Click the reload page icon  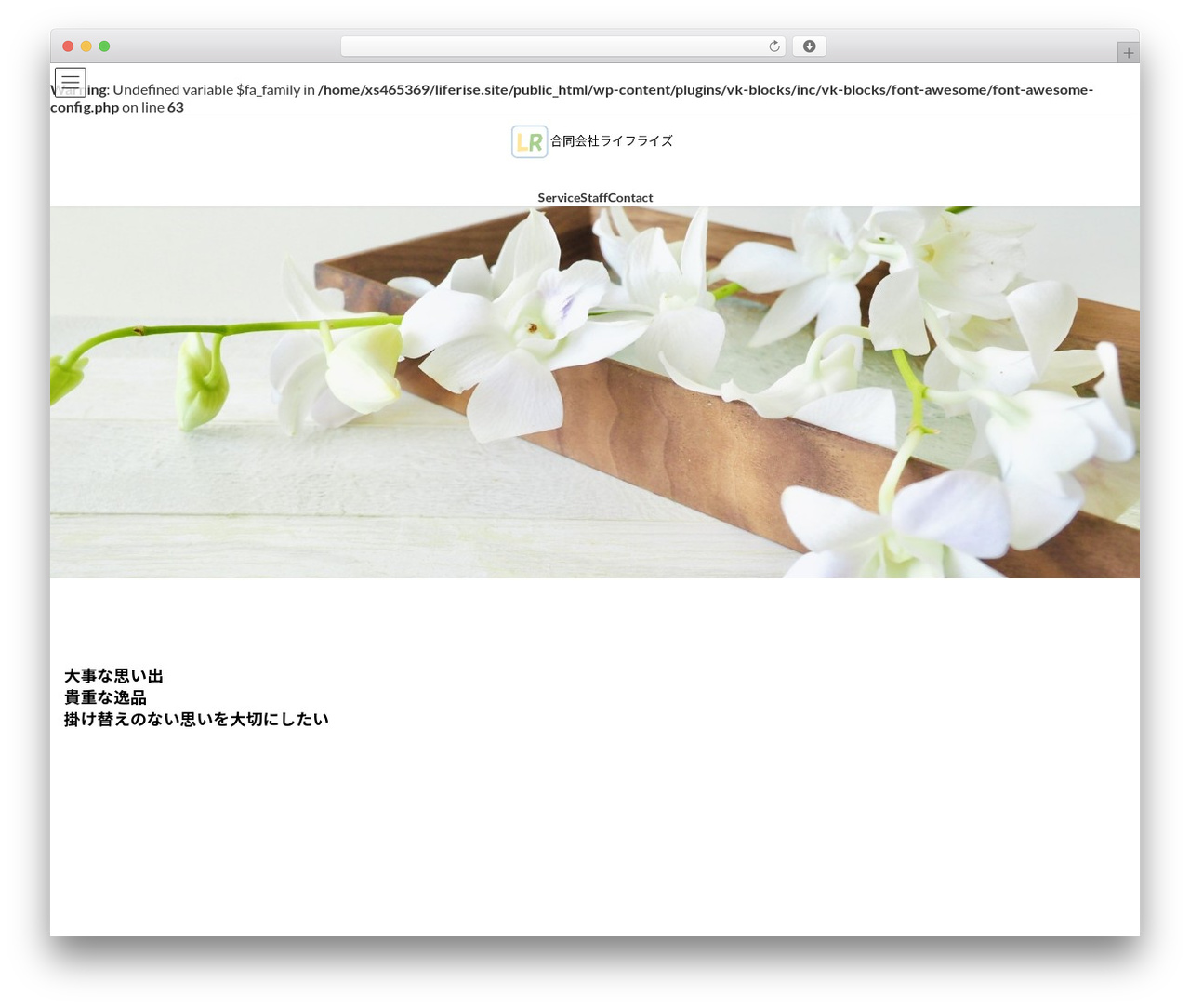tap(773, 46)
